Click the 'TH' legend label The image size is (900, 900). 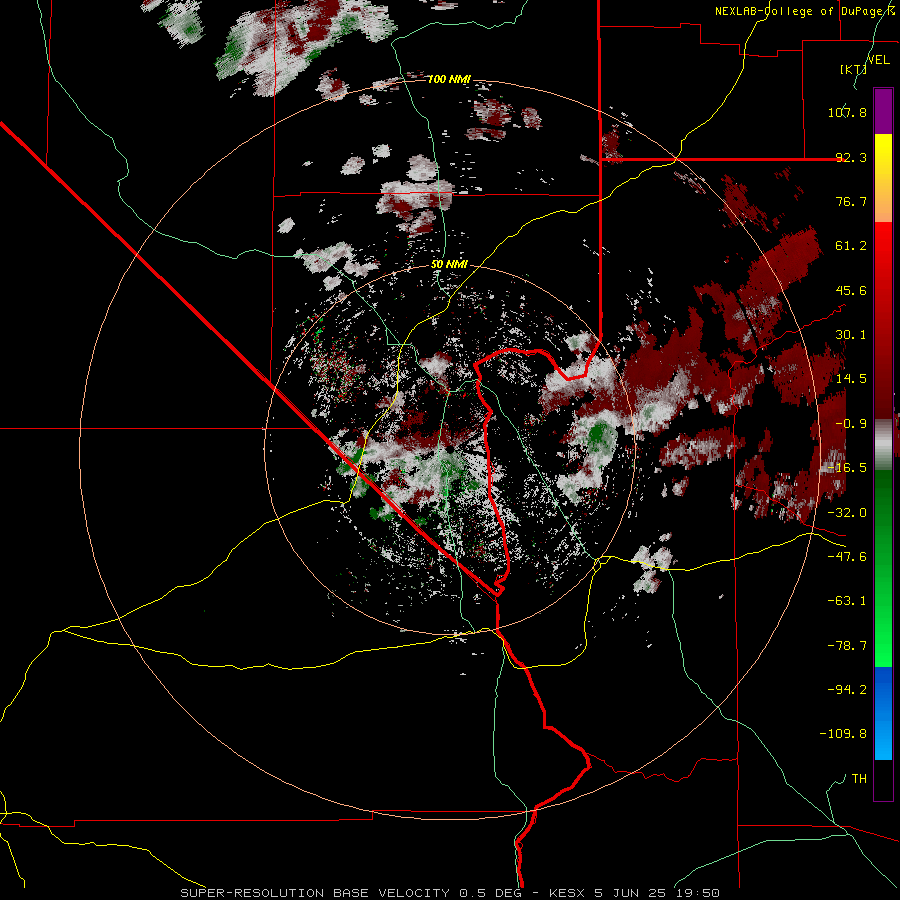pos(859,778)
